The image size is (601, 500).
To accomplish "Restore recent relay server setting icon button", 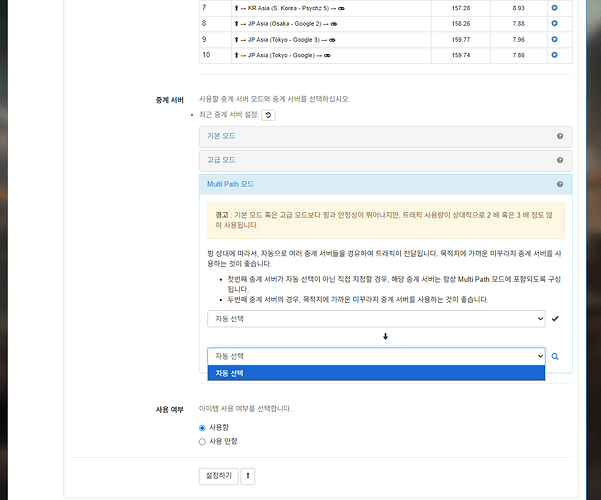I will point(268,115).
